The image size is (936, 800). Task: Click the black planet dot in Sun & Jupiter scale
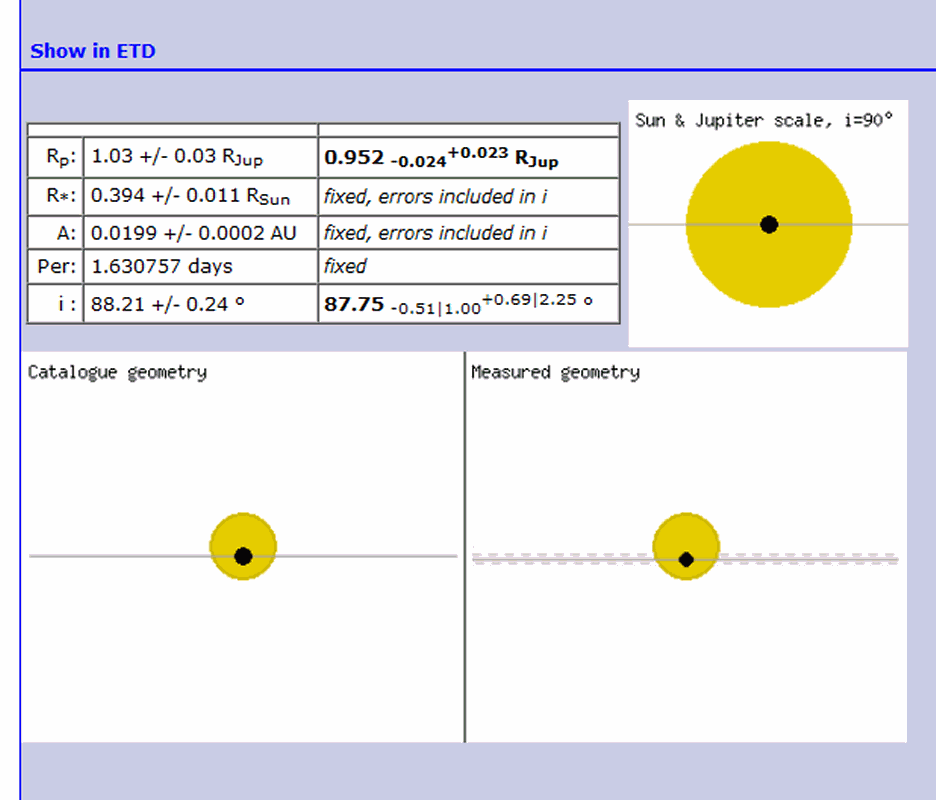tap(768, 224)
